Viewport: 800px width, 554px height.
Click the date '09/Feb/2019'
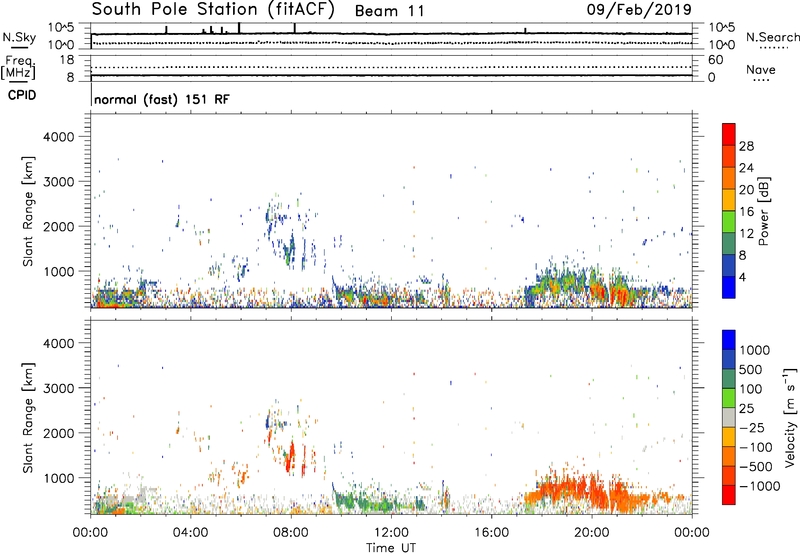[x=639, y=9]
